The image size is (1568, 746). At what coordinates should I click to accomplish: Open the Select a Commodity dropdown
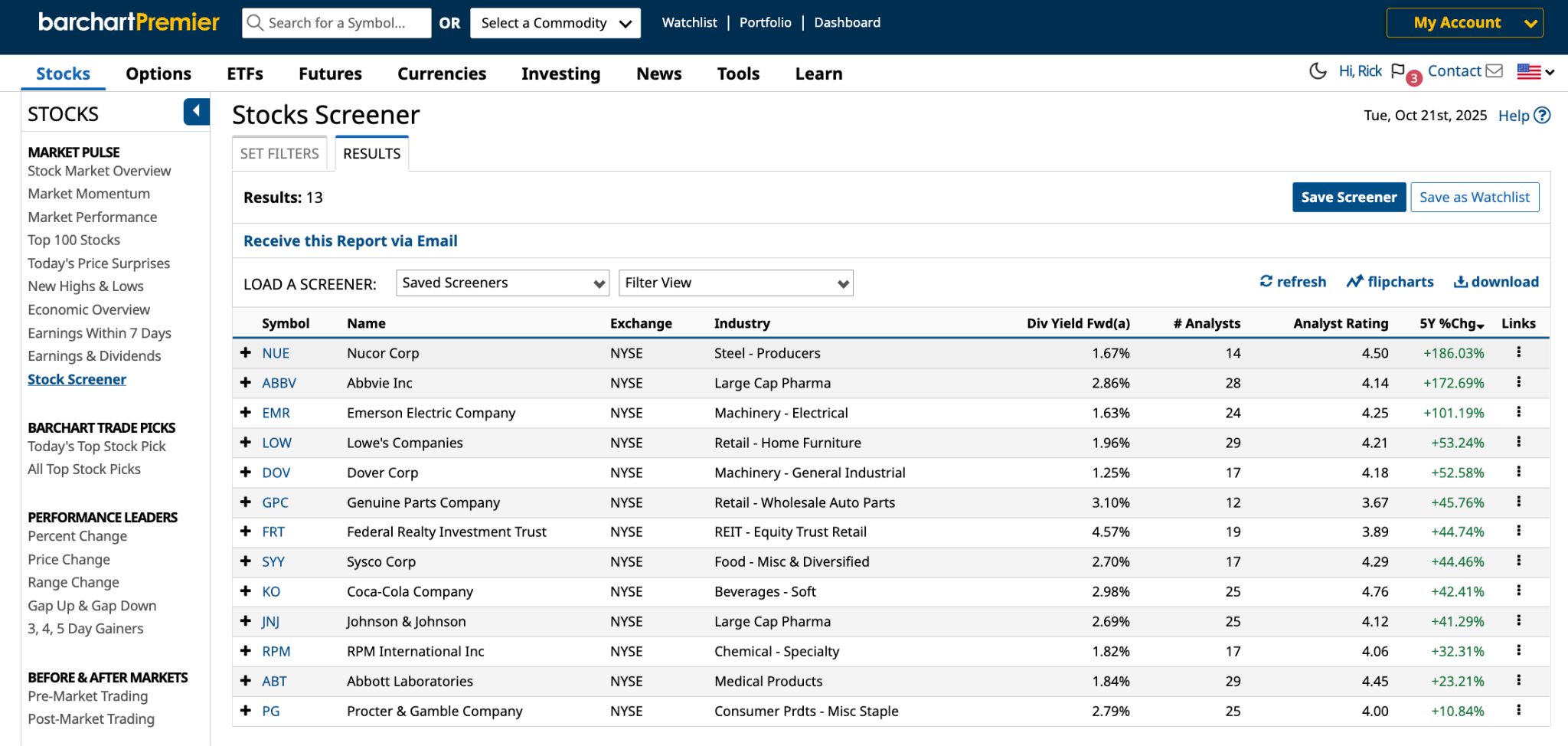coord(555,23)
